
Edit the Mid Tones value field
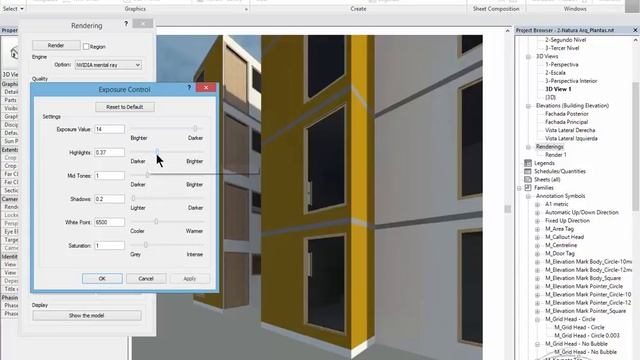(x=109, y=176)
